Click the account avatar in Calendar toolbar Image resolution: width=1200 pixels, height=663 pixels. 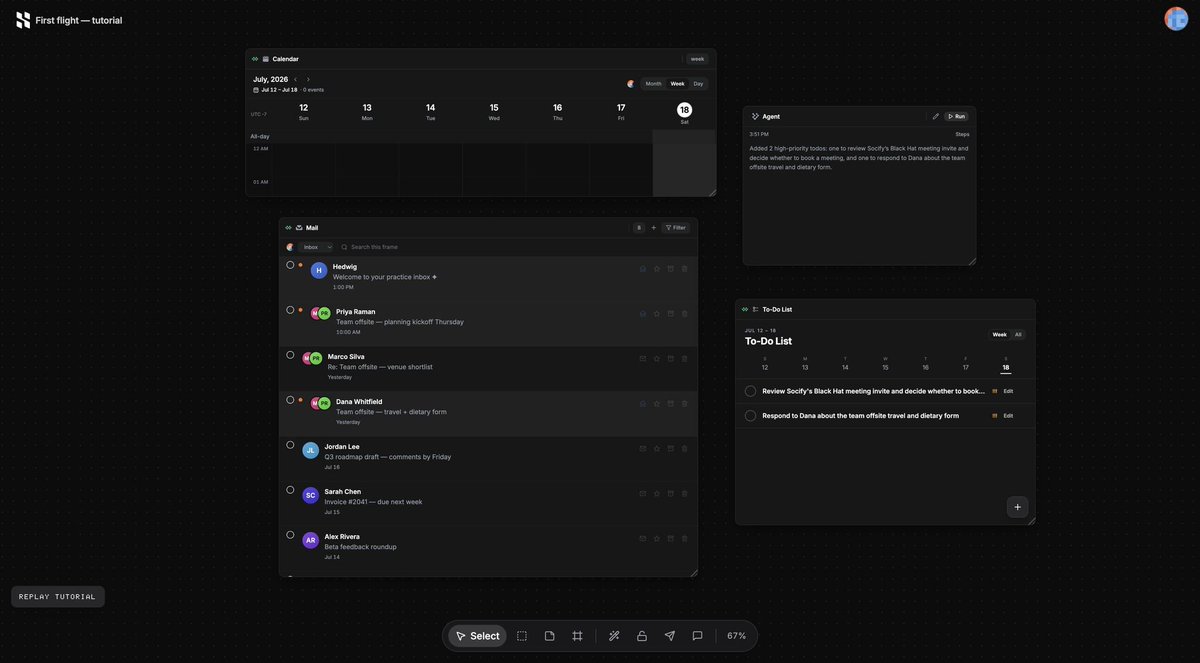(x=631, y=84)
